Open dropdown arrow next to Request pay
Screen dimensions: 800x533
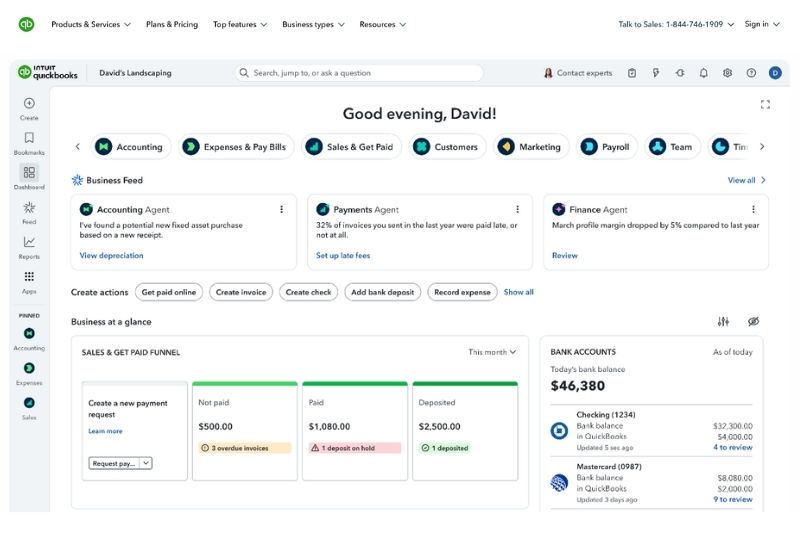pos(146,463)
